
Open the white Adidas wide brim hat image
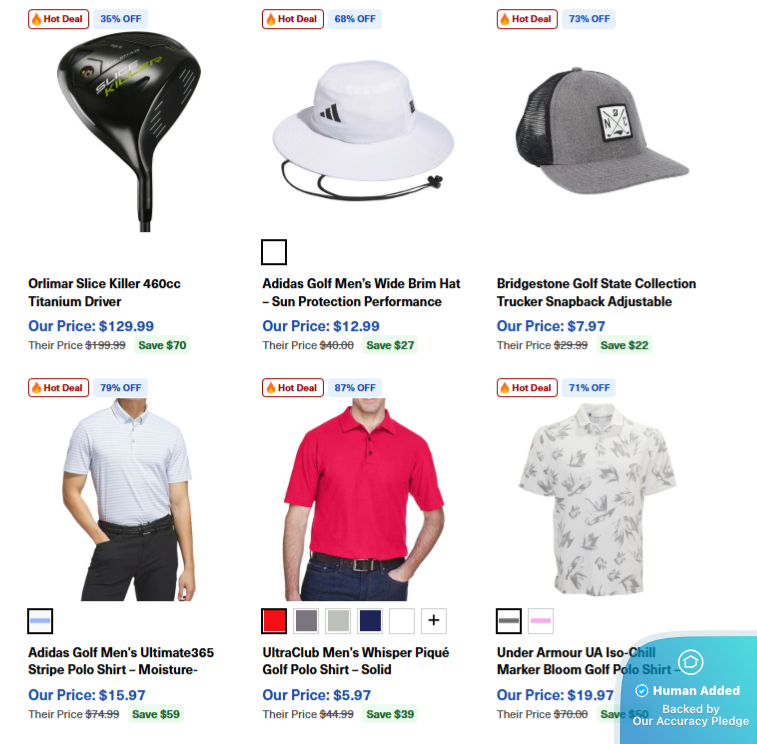click(363, 130)
